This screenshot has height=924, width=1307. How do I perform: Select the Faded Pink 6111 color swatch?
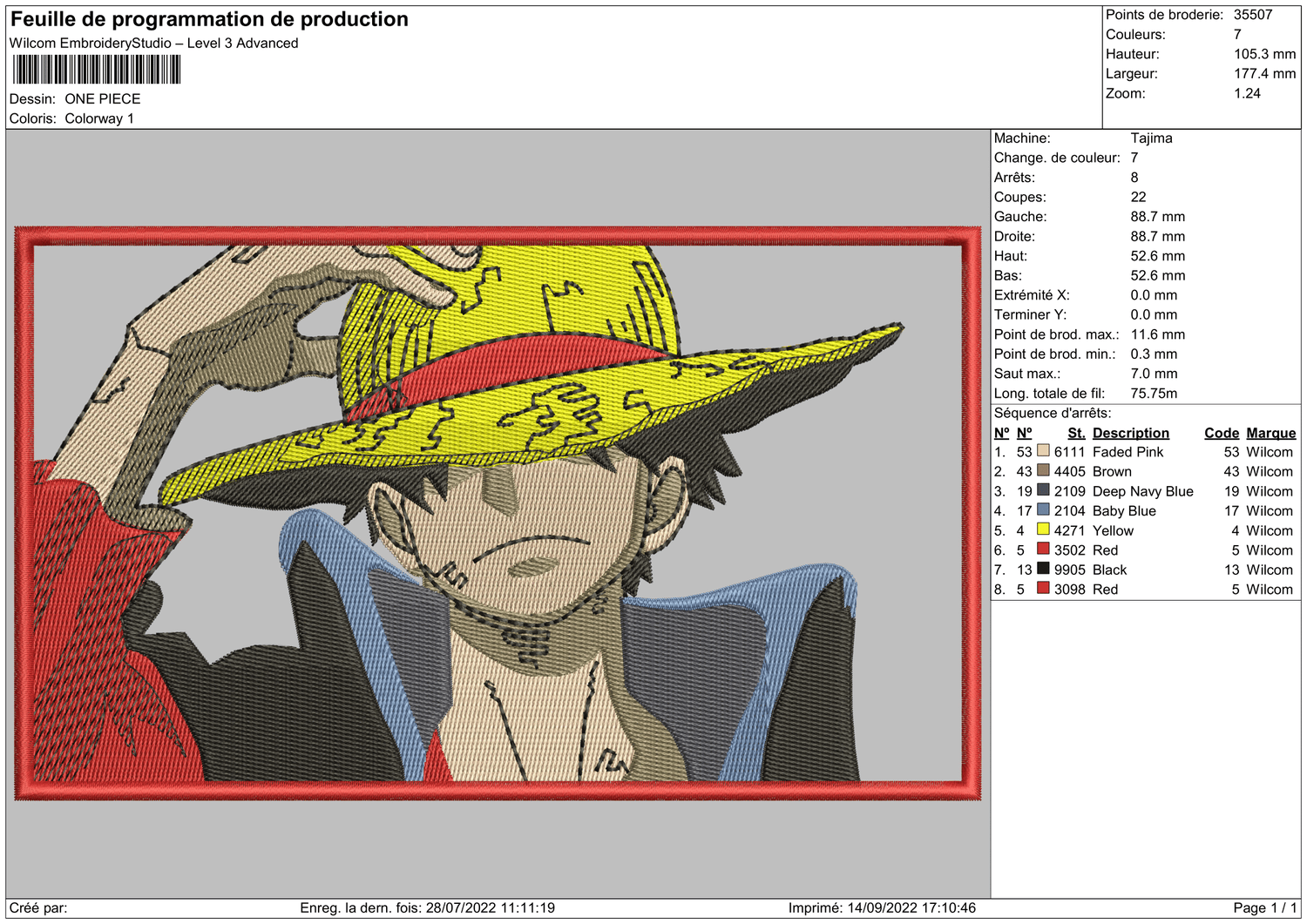click(x=1042, y=452)
